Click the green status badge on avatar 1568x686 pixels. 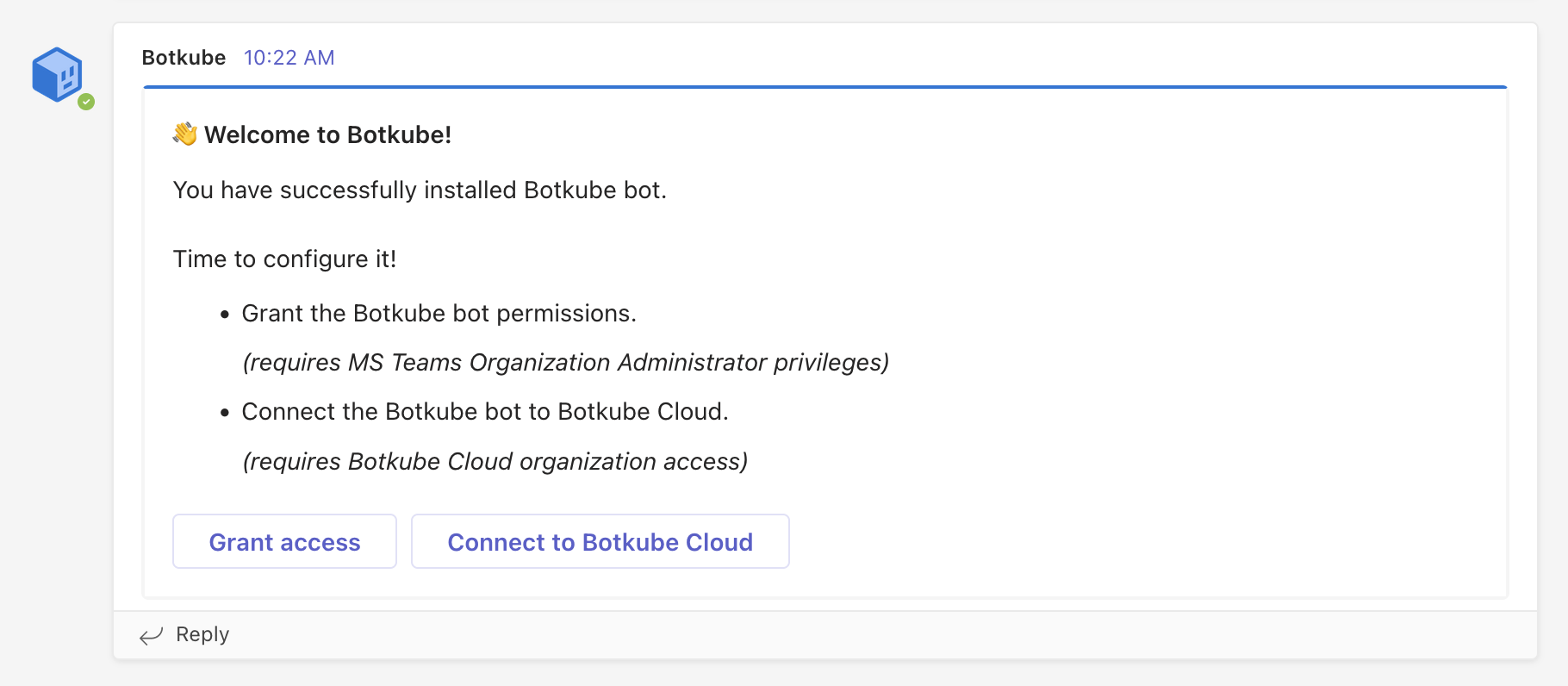click(x=86, y=102)
